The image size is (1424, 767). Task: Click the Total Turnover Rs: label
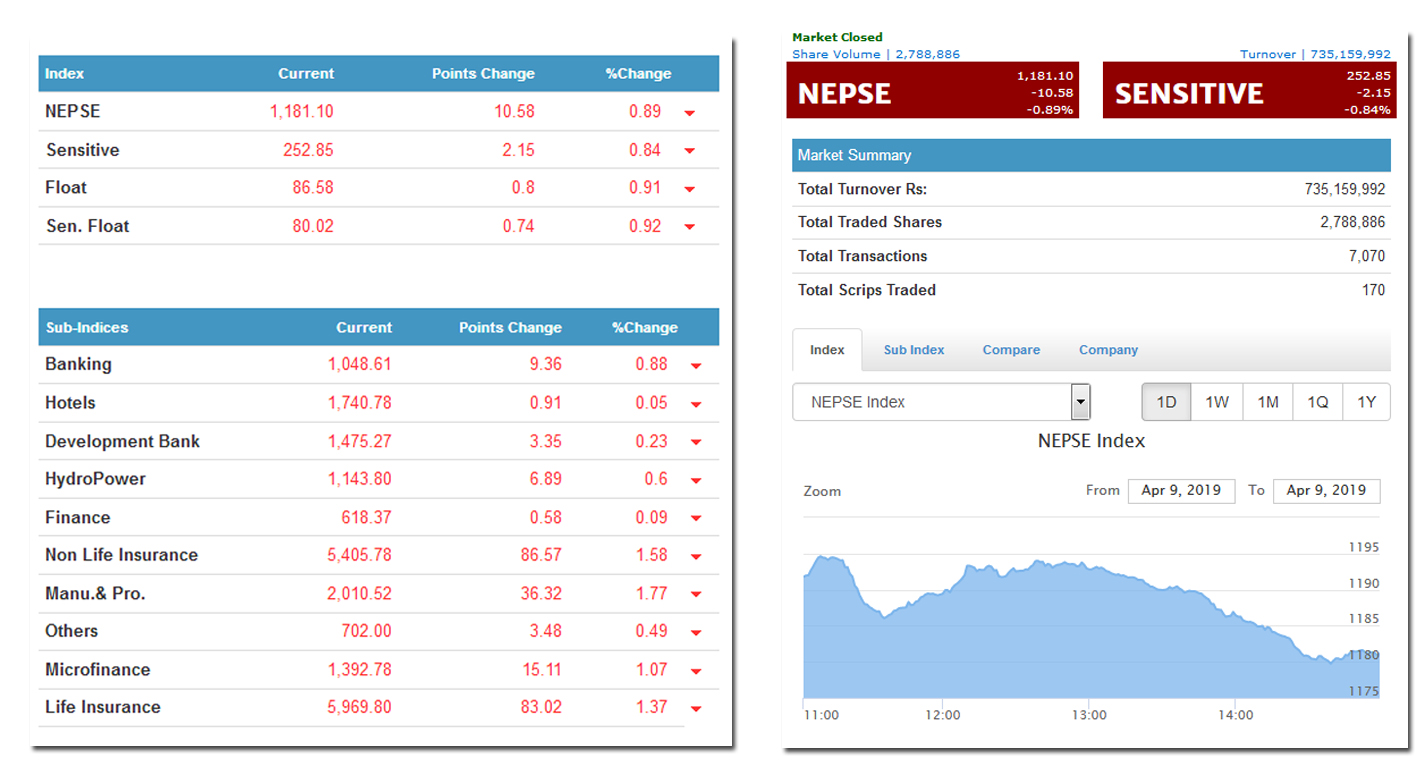click(862, 189)
